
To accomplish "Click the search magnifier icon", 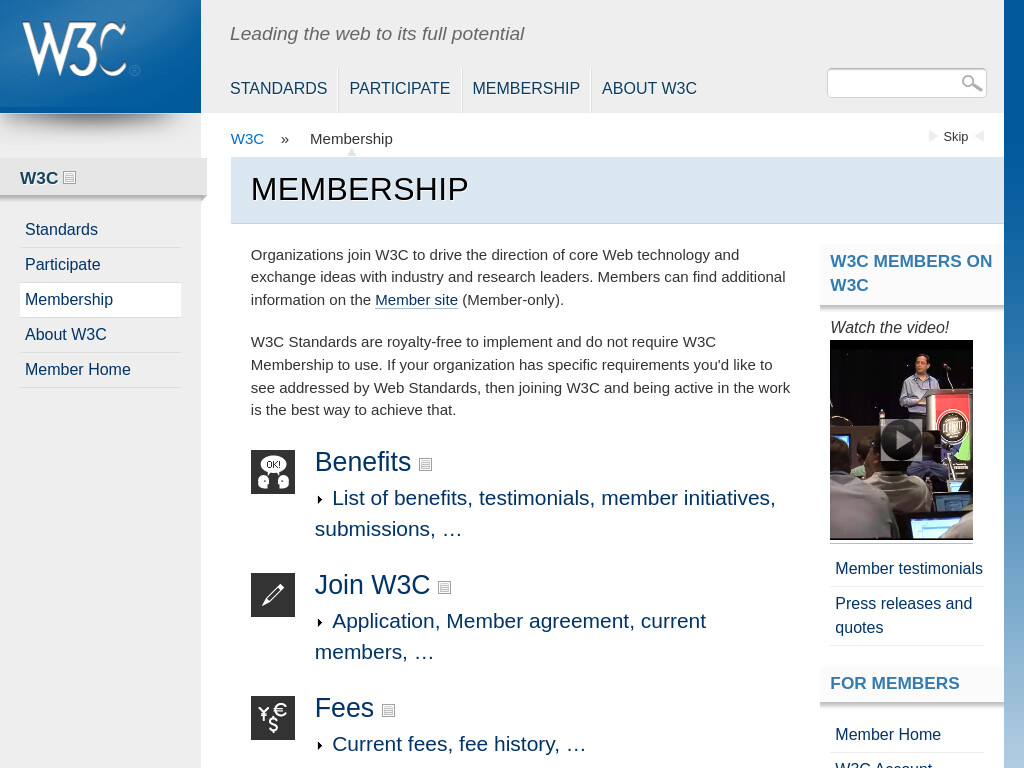I will 971,83.
